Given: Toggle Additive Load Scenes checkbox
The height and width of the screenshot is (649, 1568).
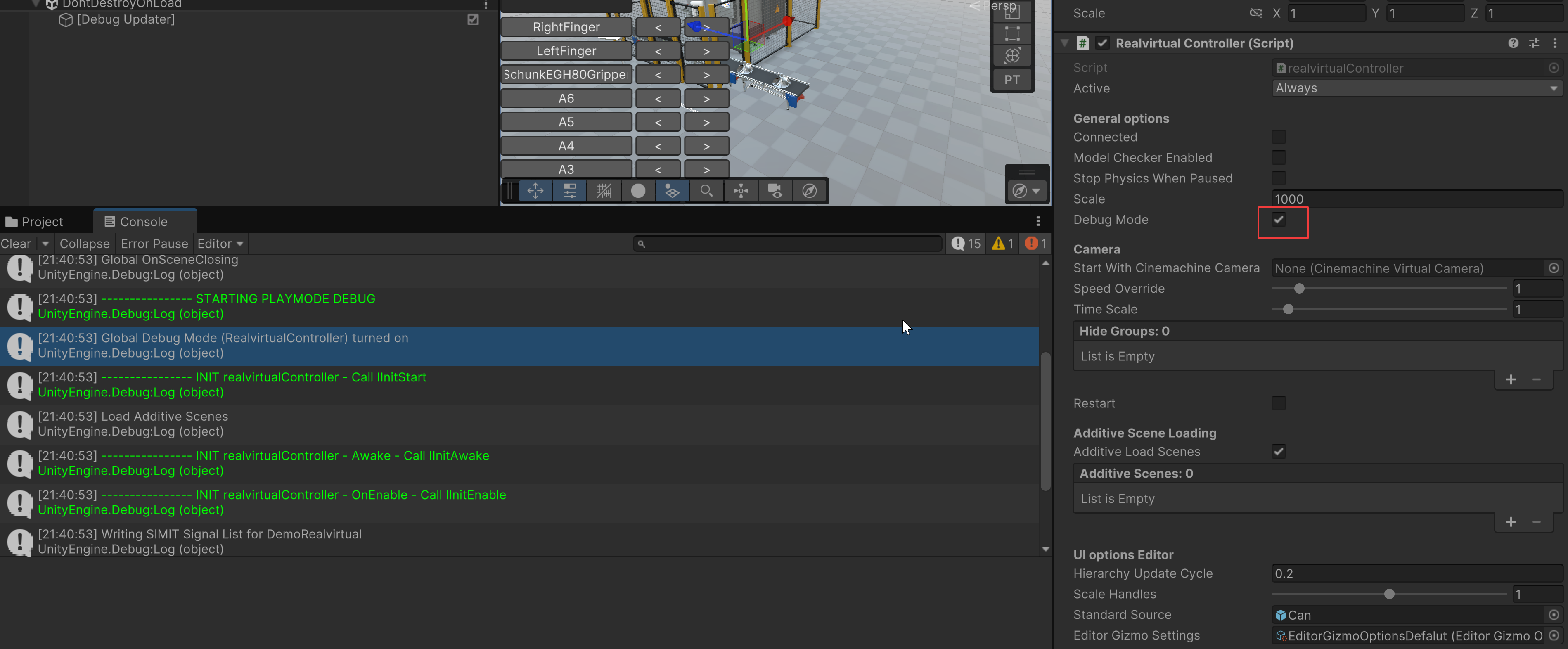Looking at the screenshot, I should click(x=1278, y=452).
